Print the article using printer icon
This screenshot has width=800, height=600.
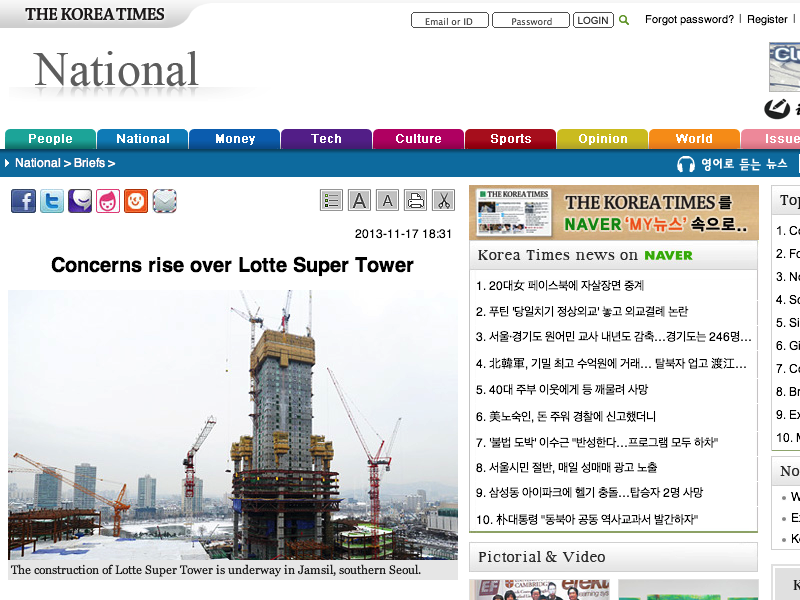coord(415,201)
